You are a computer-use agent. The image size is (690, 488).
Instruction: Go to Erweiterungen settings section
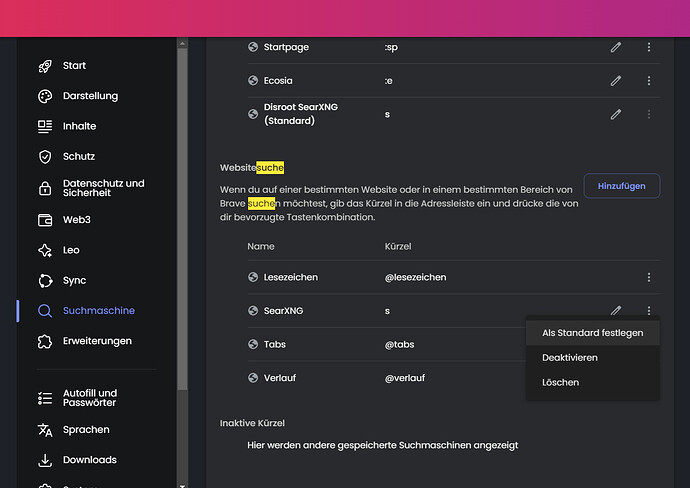(x=97, y=341)
